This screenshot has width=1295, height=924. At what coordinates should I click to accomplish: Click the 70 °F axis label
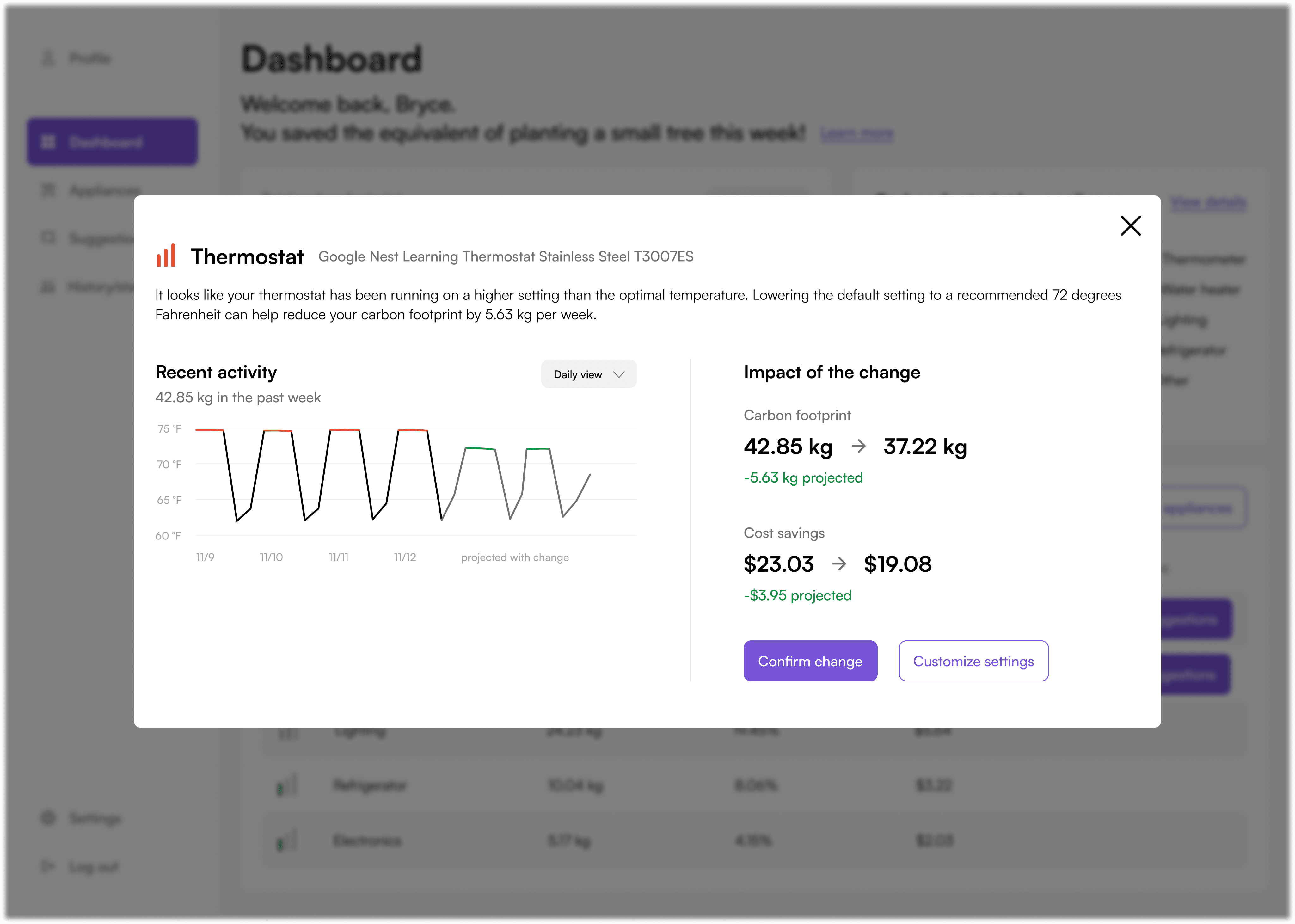(169, 465)
